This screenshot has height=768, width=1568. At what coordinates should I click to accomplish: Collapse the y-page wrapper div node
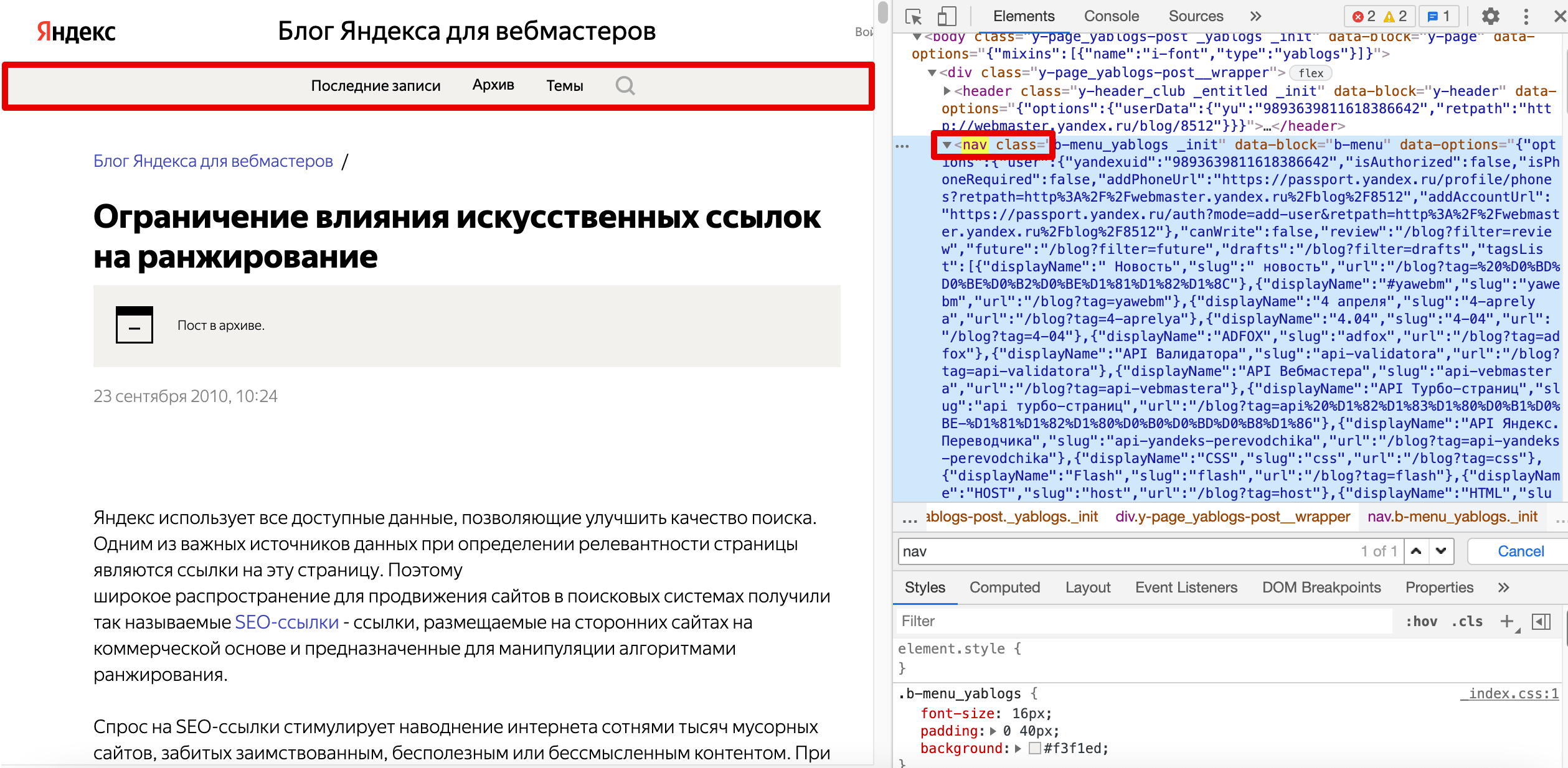pyautogui.click(x=932, y=73)
